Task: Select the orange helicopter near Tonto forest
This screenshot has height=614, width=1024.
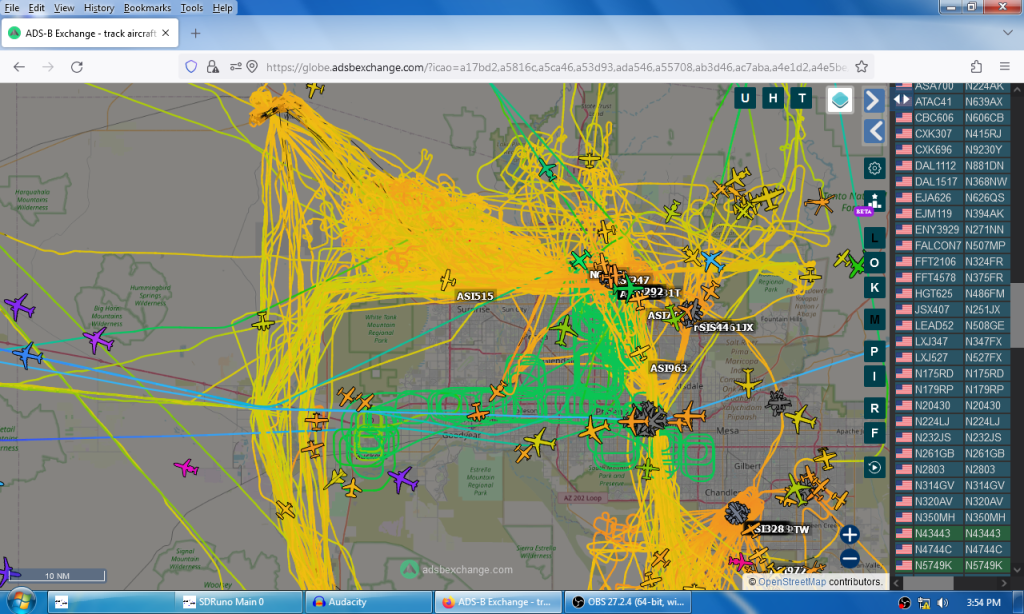Action: (x=818, y=202)
